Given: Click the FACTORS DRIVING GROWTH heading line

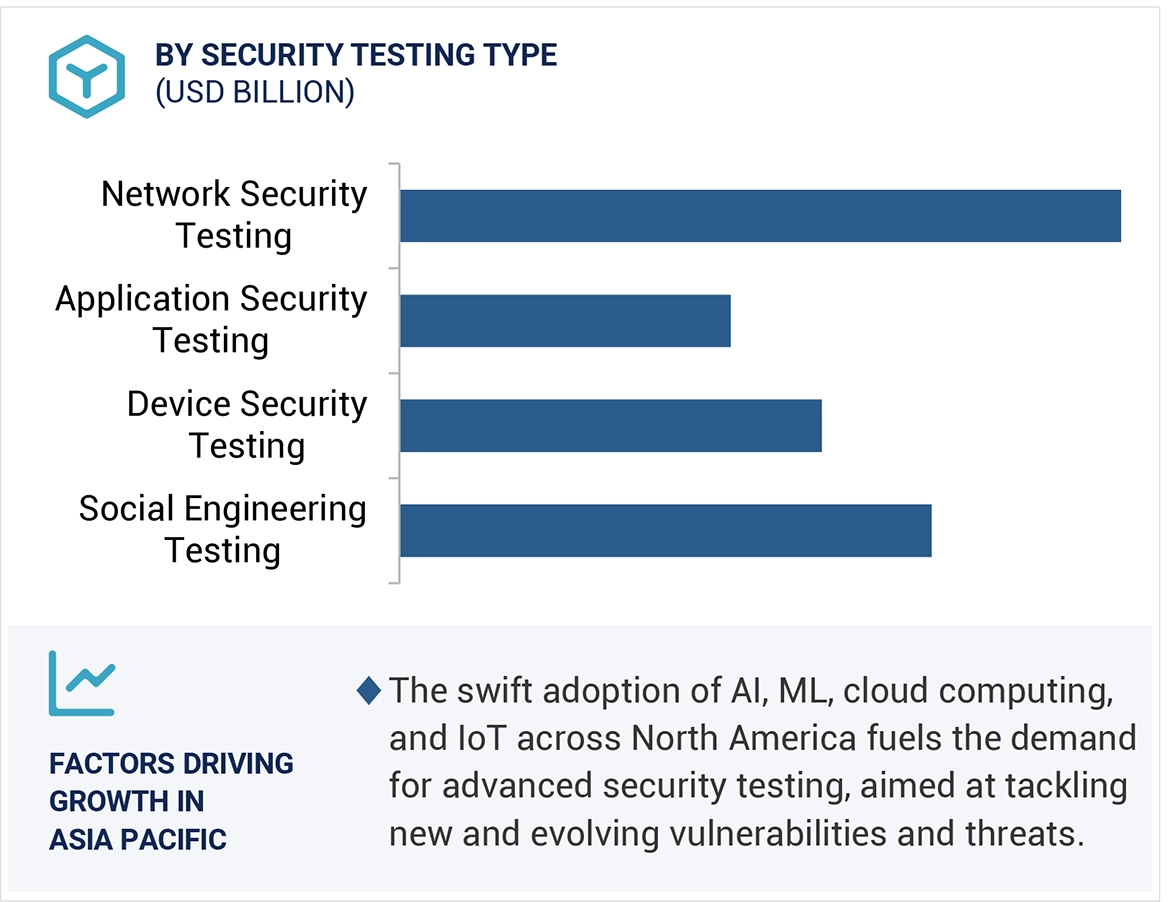Looking at the screenshot, I should (x=171, y=764).
